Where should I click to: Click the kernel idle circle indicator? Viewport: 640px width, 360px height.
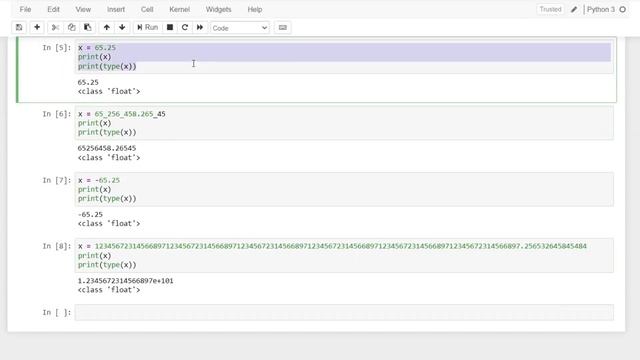point(622,9)
